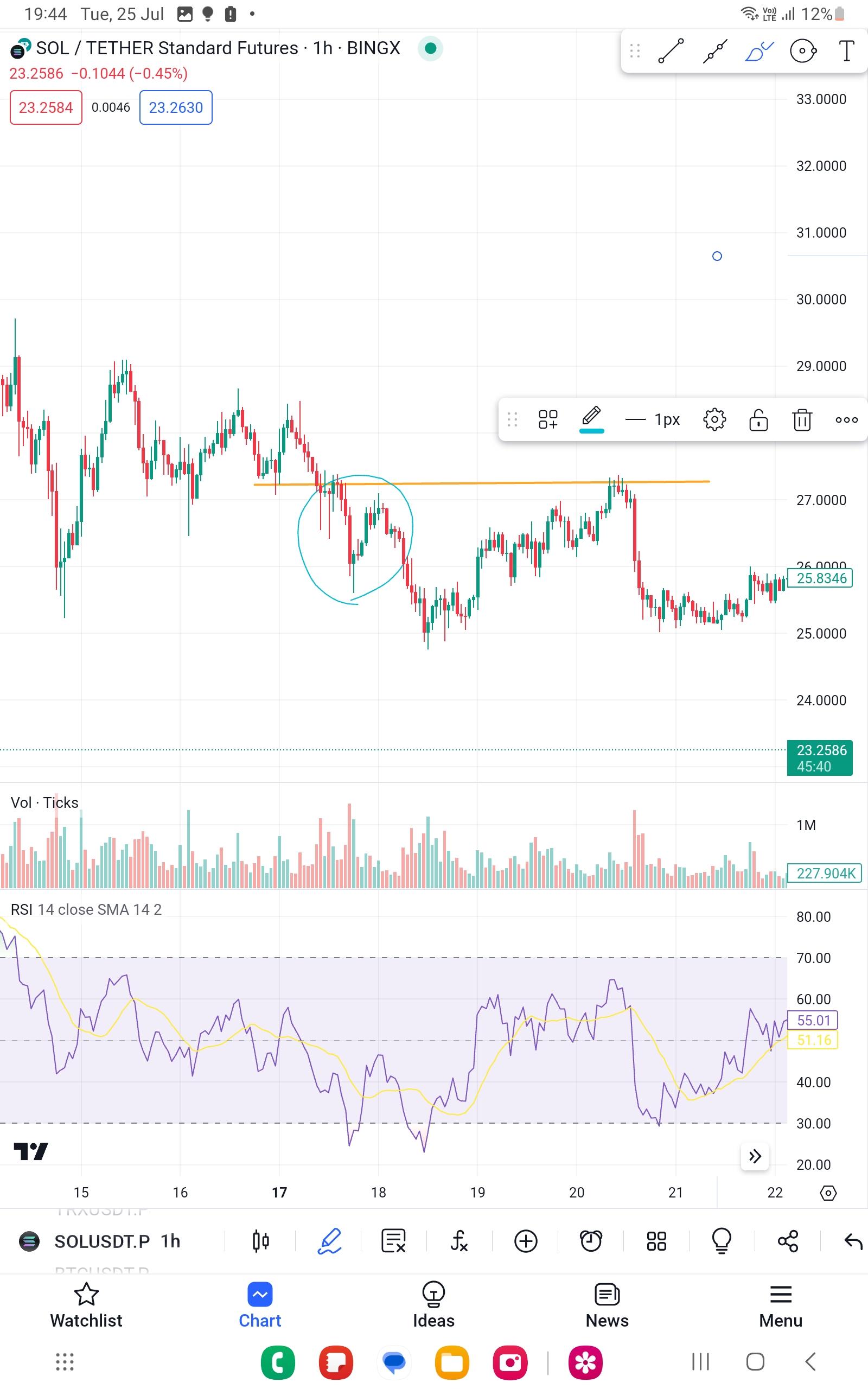The image size is (868, 1389).
Task: Open the 1h timeframe selector
Action: (170, 1241)
